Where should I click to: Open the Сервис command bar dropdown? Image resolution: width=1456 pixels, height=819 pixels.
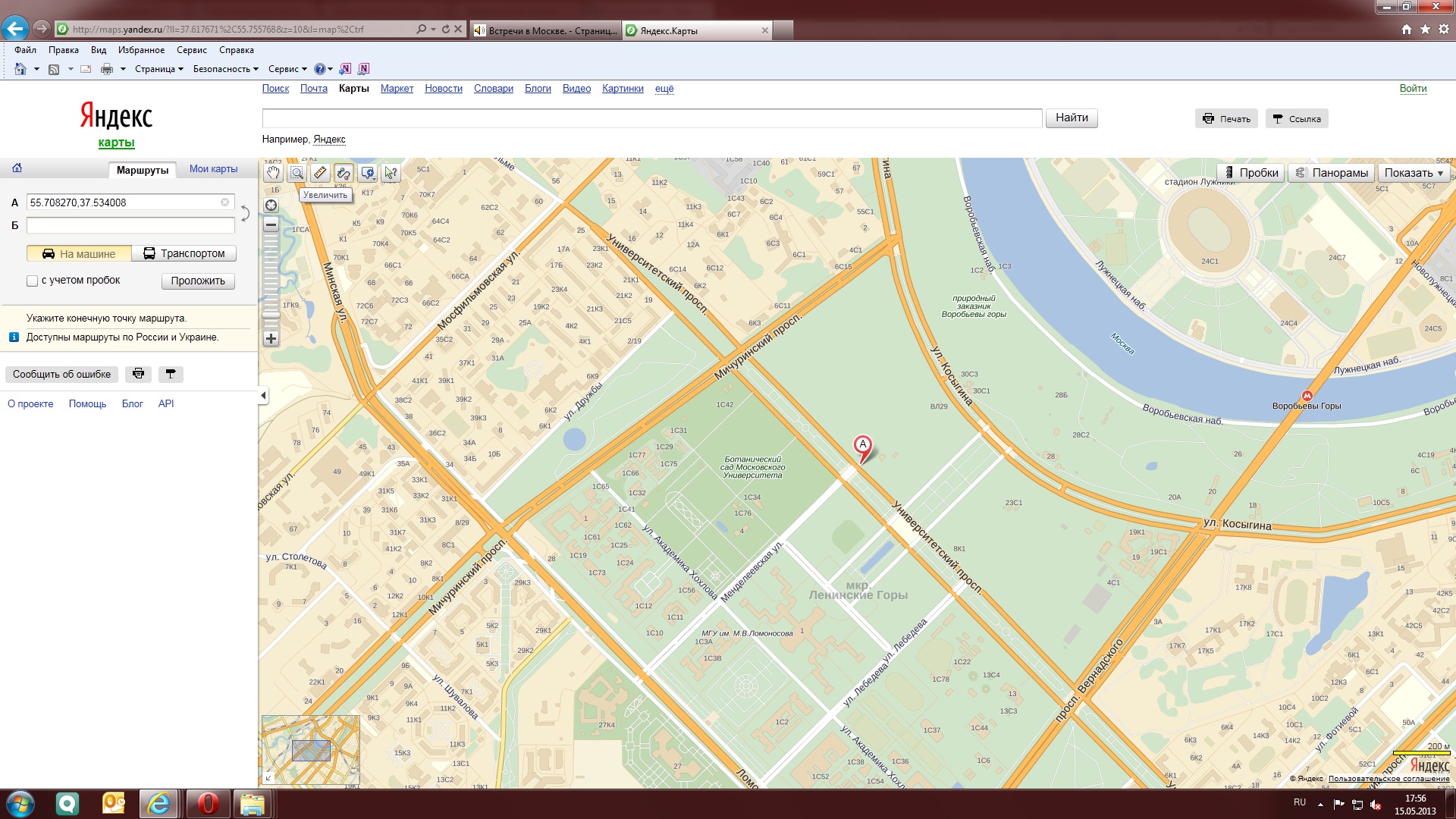coord(287,69)
